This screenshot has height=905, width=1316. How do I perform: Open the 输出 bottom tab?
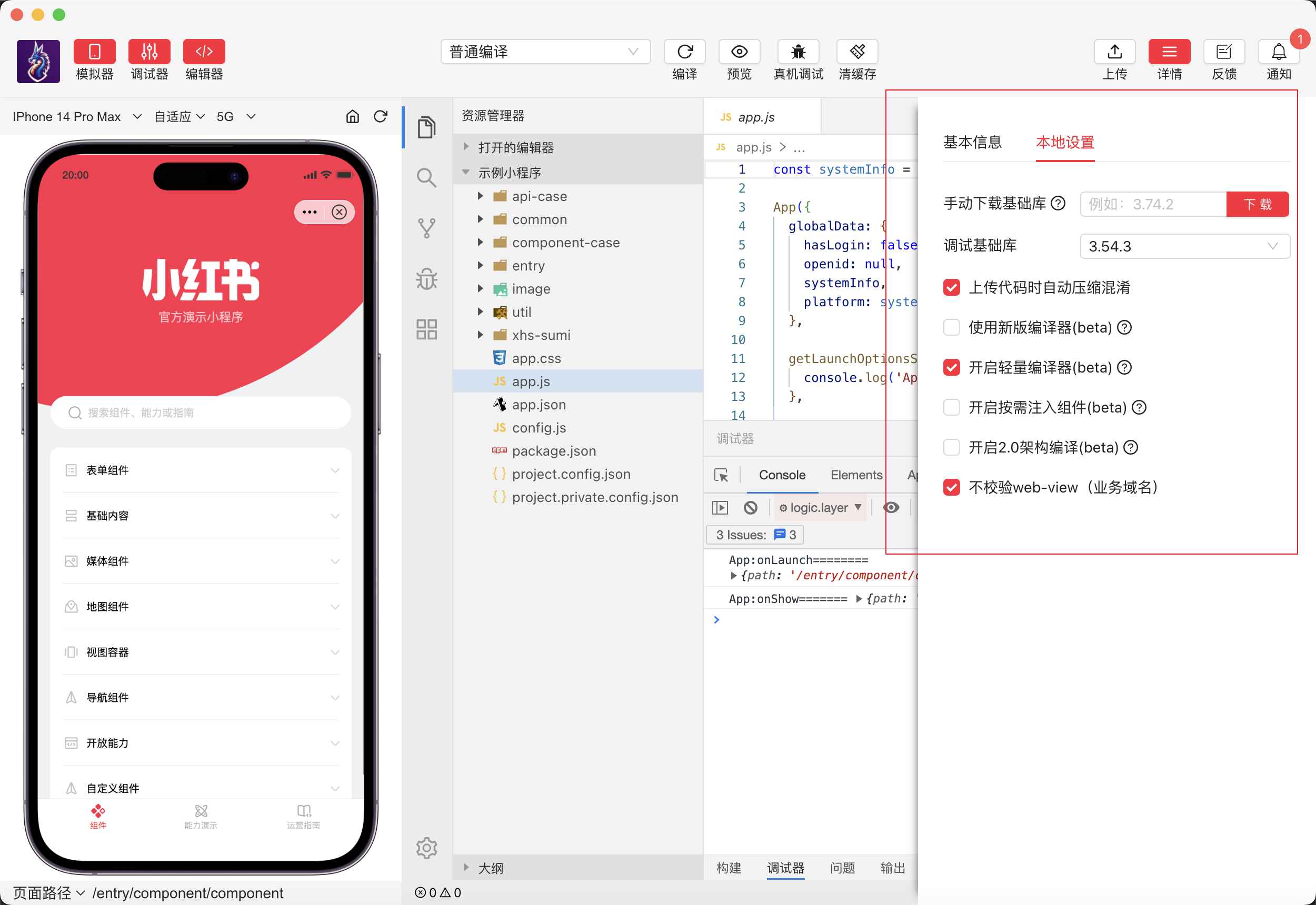point(892,868)
